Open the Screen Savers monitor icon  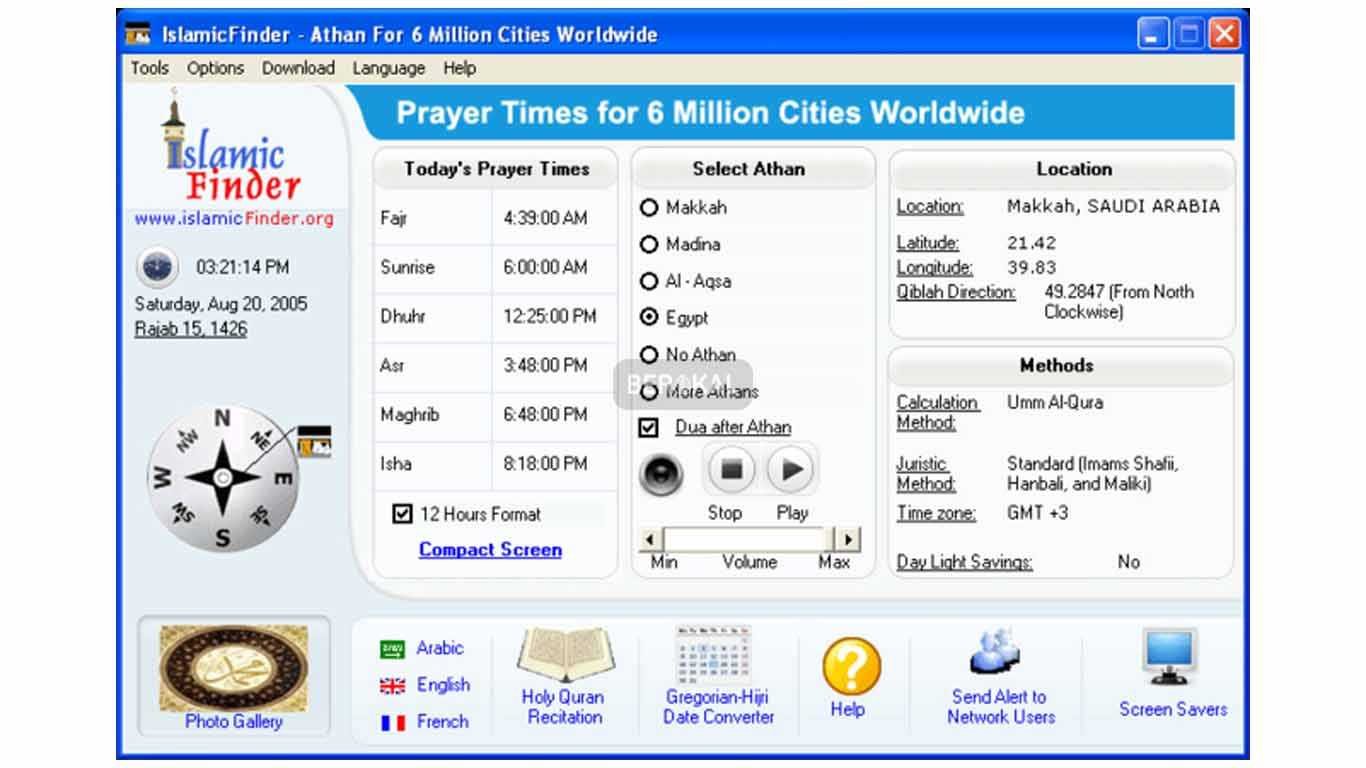click(1169, 657)
